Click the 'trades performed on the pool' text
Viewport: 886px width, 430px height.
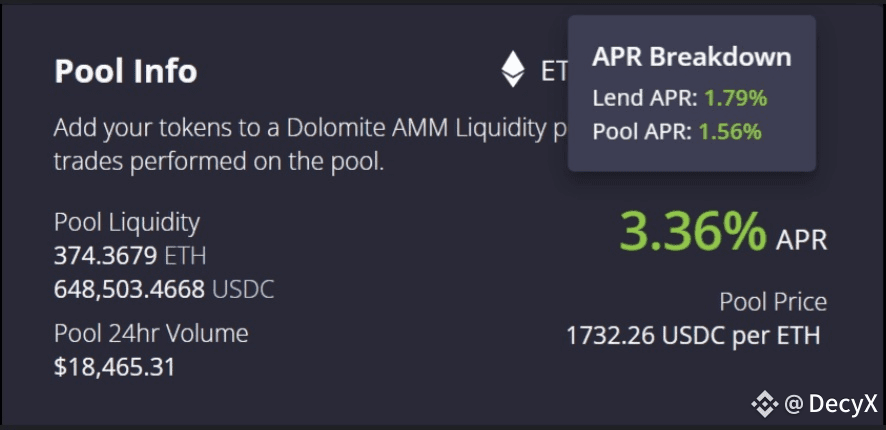(219, 162)
